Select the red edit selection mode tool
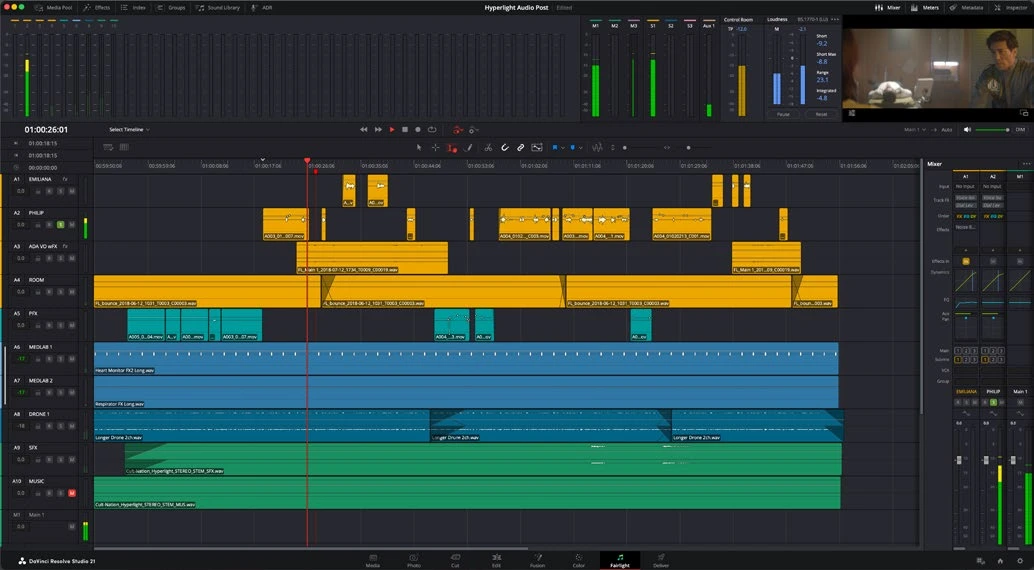 click(452, 148)
